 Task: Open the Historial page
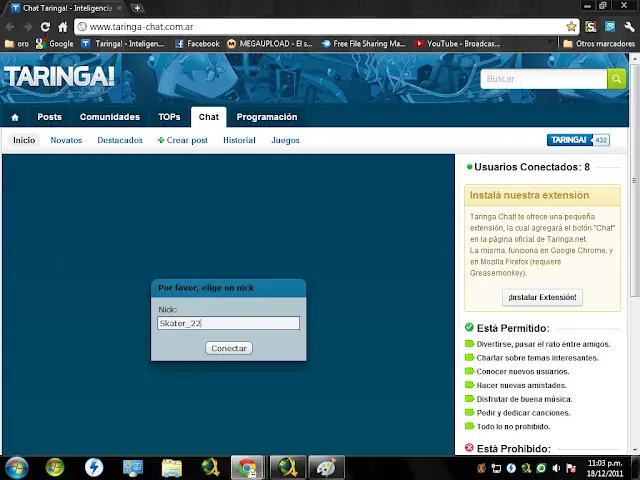(239, 140)
